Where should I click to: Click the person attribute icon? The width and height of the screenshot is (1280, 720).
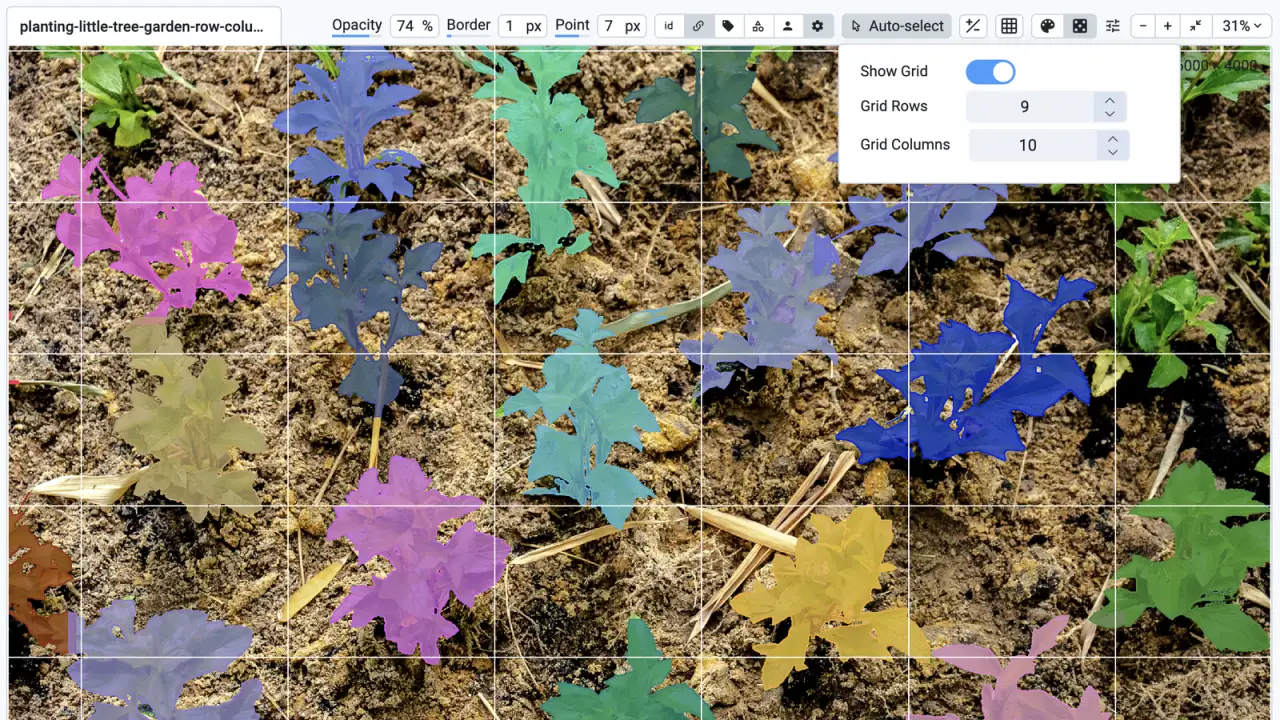[788, 26]
